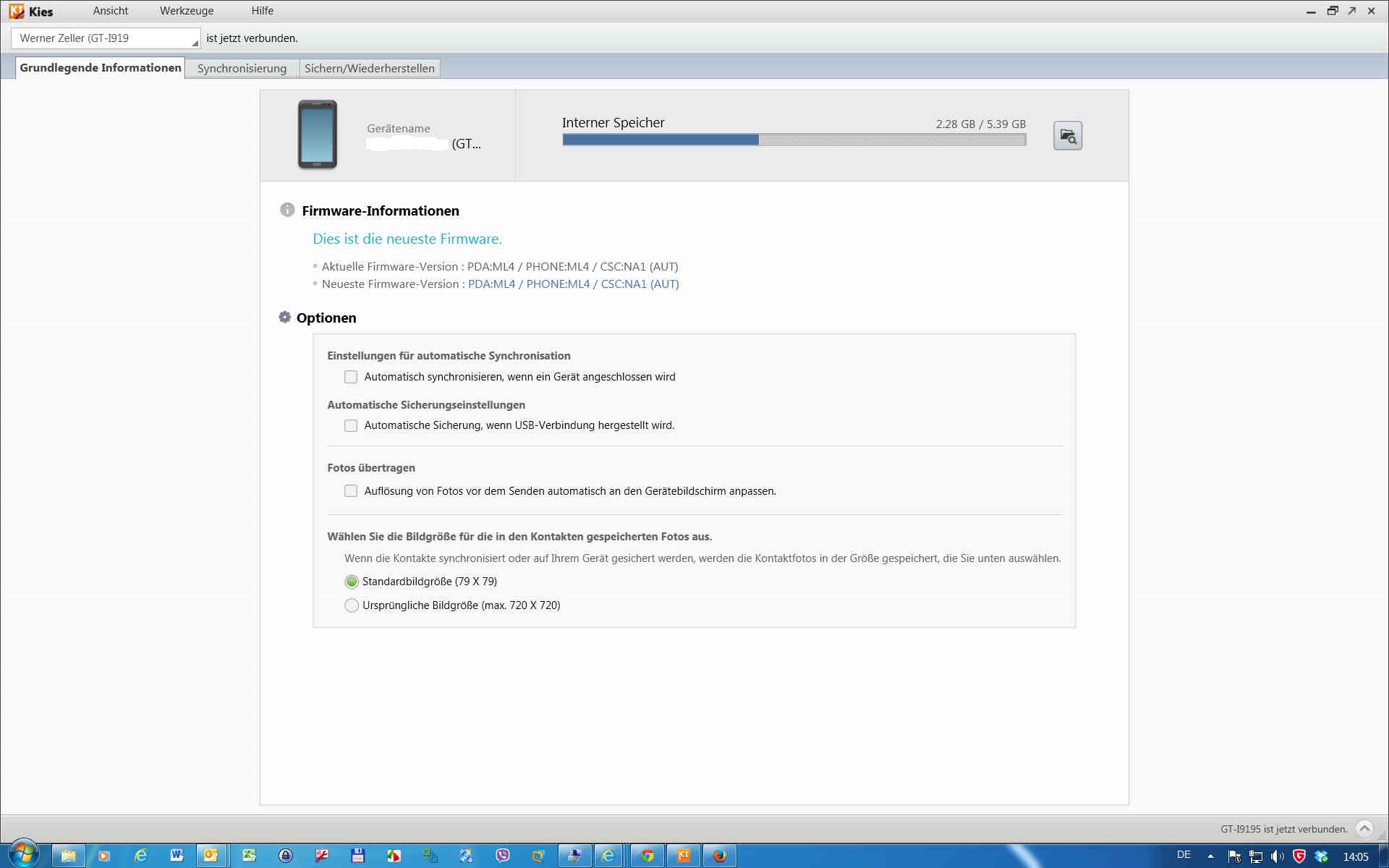Click the Firmware-Informationen info icon
The height and width of the screenshot is (868, 1389).
click(x=287, y=210)
